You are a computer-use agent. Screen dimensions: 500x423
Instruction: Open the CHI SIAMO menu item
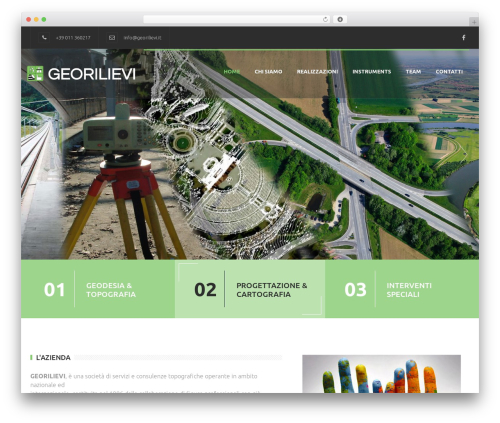268,72
